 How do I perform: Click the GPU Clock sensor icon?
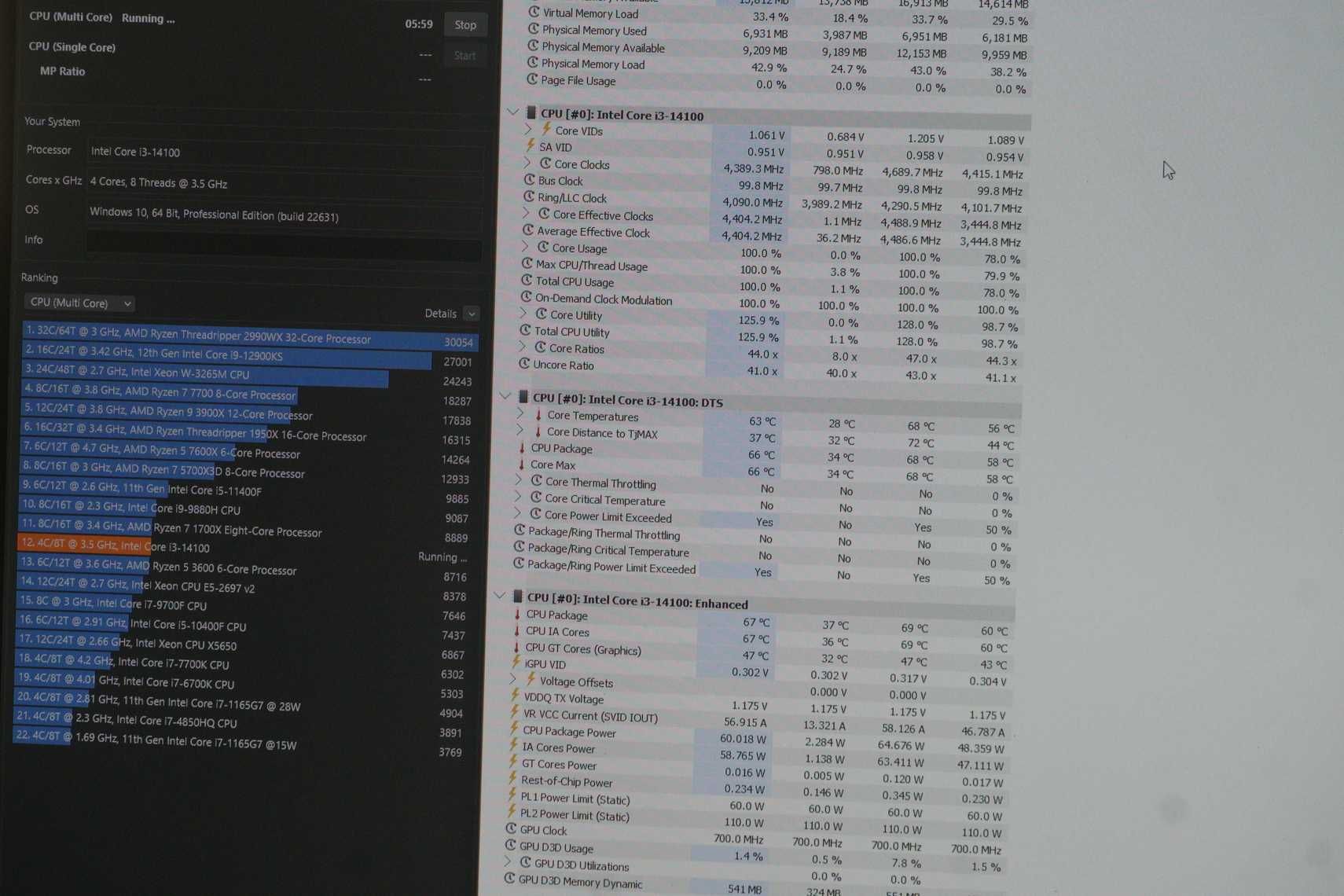(511, 829)
